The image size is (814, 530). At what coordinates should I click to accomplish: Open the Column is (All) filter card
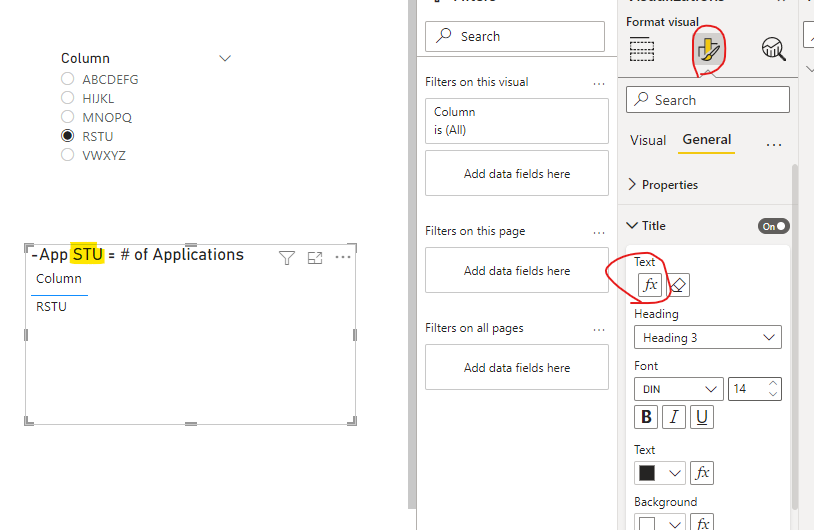[x=517, y=121]
